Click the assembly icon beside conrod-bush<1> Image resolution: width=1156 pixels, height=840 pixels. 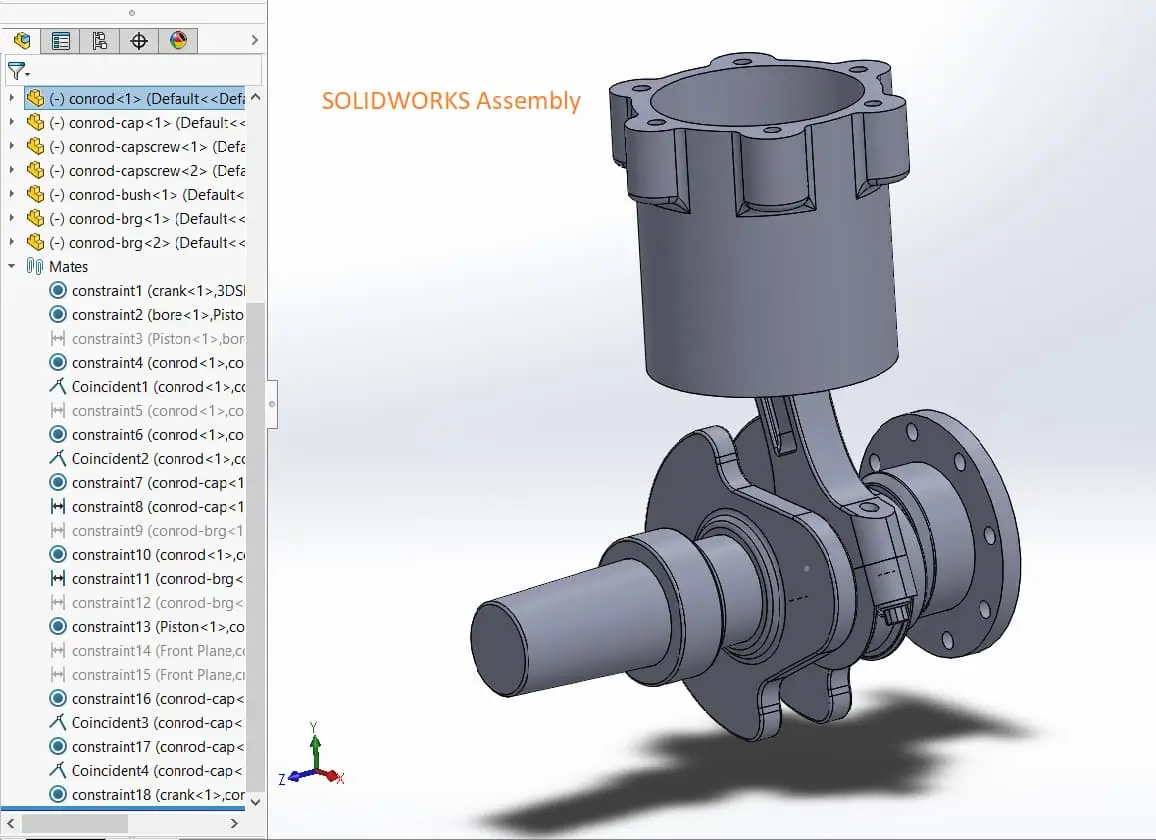(x=36, y=194)
